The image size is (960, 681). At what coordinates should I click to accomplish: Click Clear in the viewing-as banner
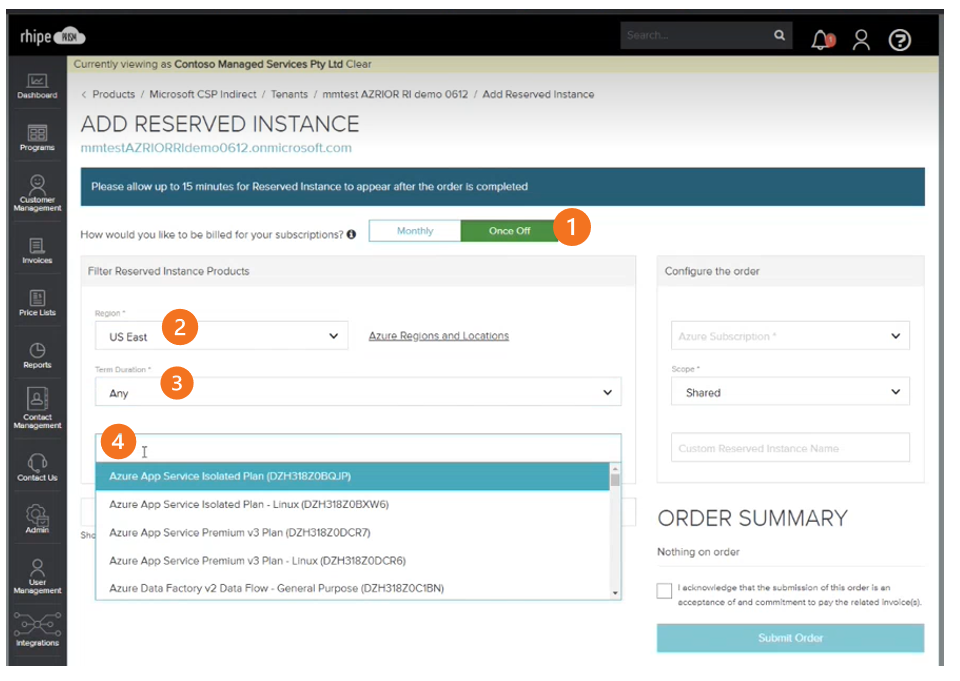[x=358, y=64]
